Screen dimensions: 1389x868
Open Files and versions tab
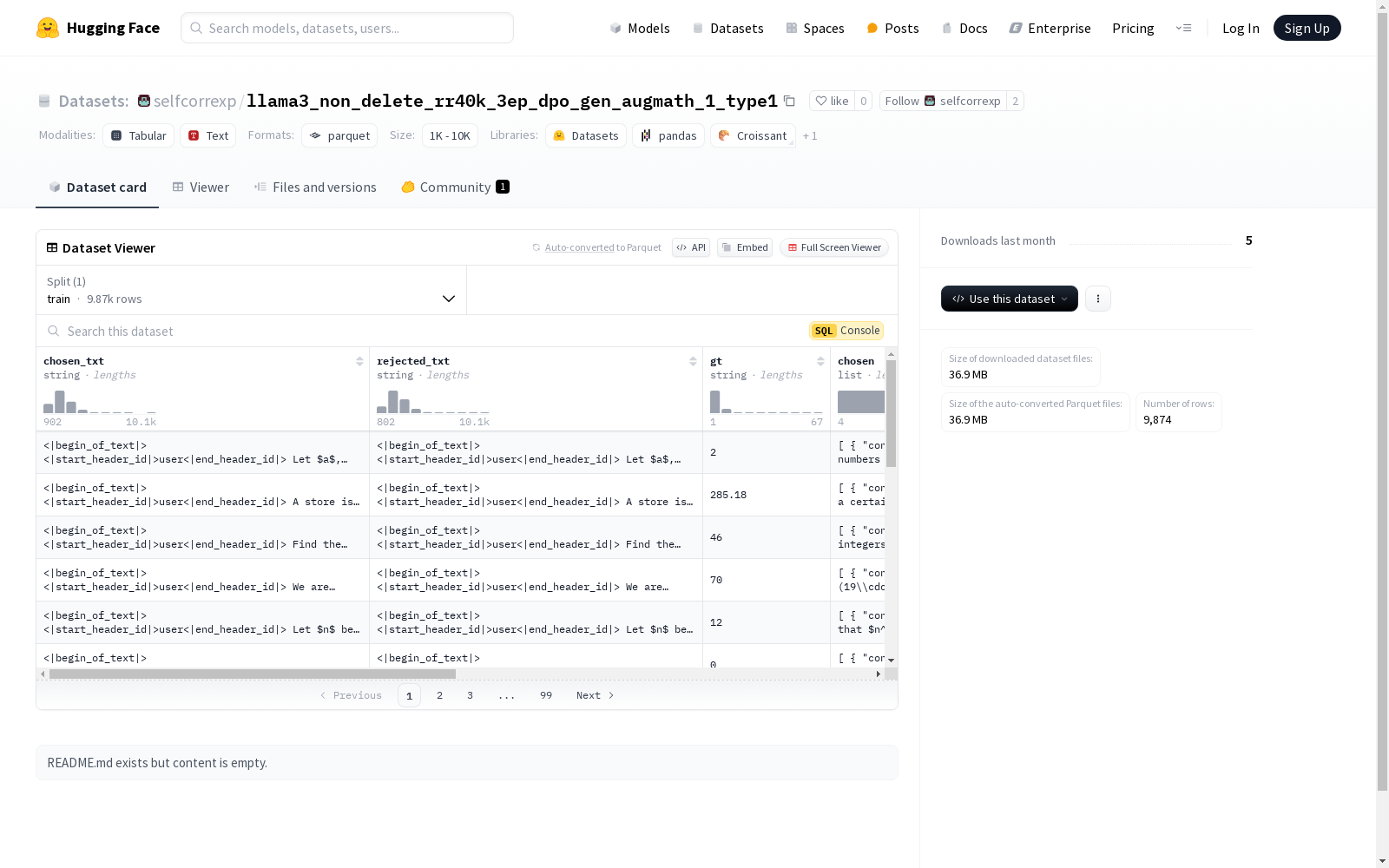pyautogui.click(x=315, y=187)
